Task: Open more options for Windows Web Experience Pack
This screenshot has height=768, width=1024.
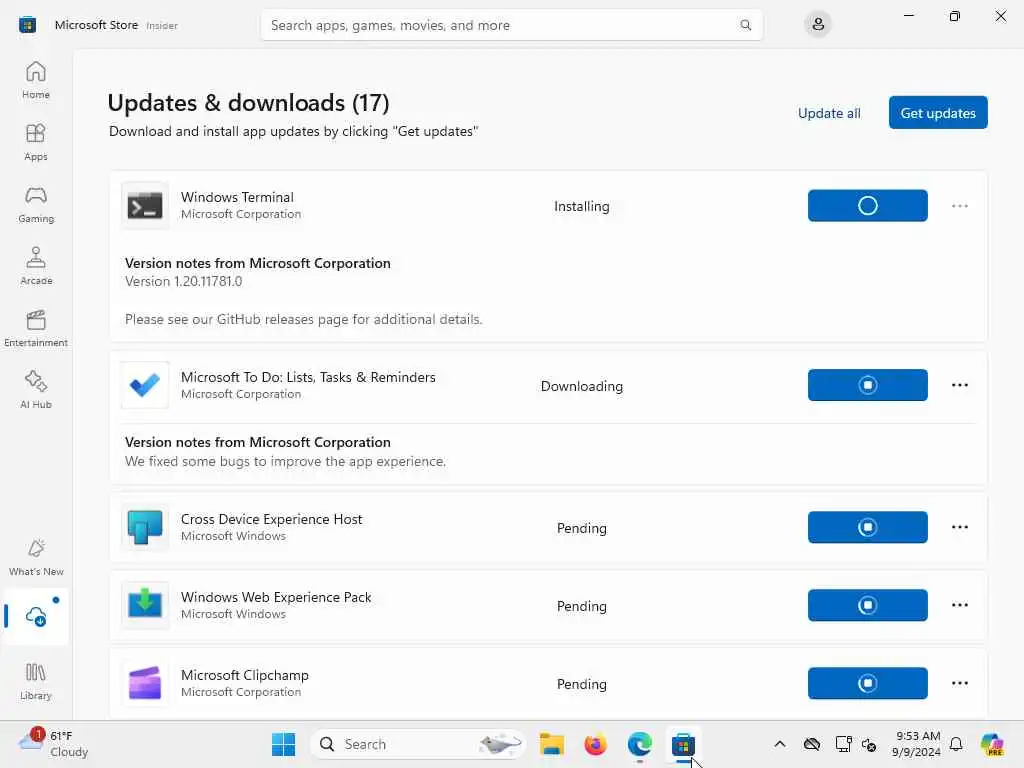Action: pyautogui.click(x=959, y=605)
